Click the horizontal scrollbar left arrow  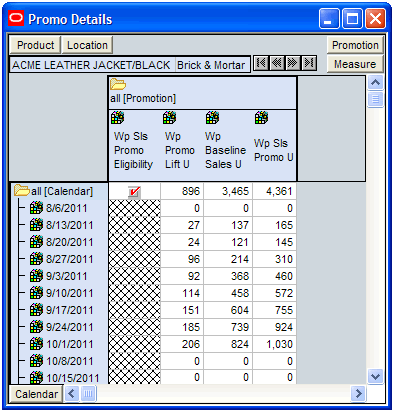[71, 394]
